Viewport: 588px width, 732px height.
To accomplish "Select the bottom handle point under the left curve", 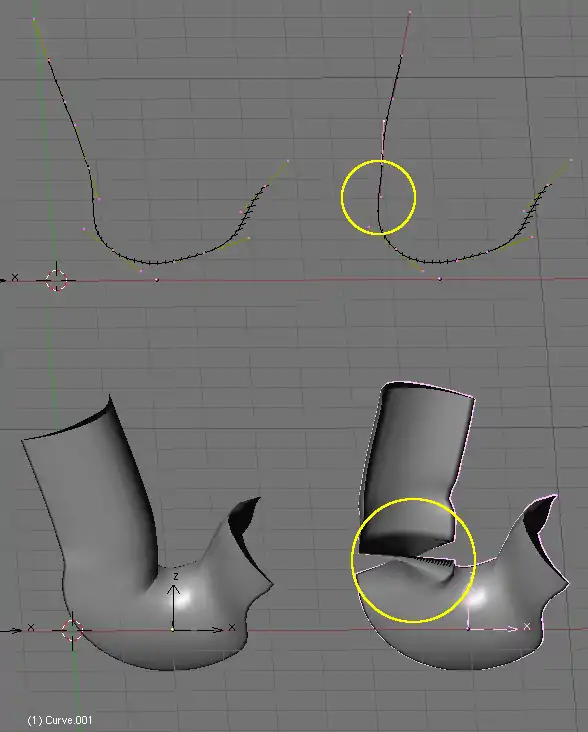I will 141,271.
